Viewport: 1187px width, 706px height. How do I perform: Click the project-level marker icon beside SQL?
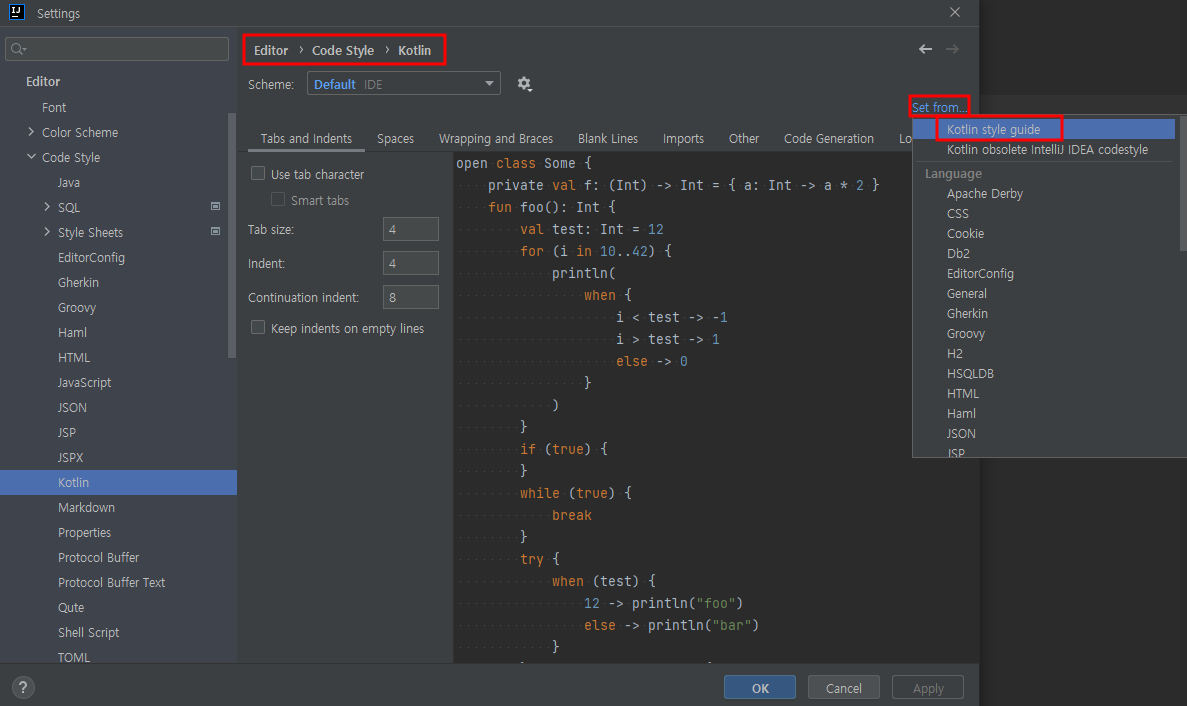(x=215, y=206)
